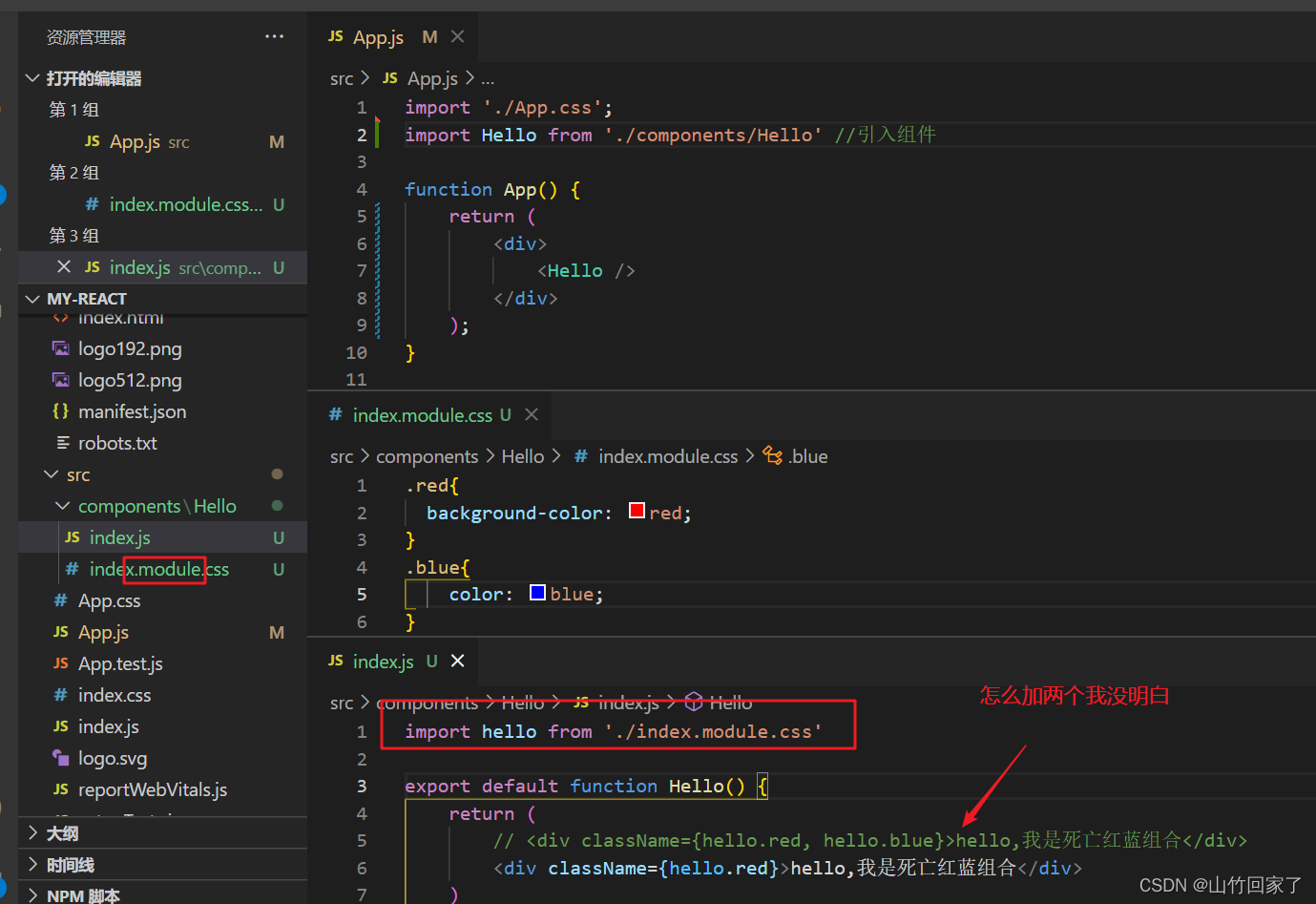Expand the NPM 脚本 section
This screenshot has width=1316, height=904.
(32, 895)
